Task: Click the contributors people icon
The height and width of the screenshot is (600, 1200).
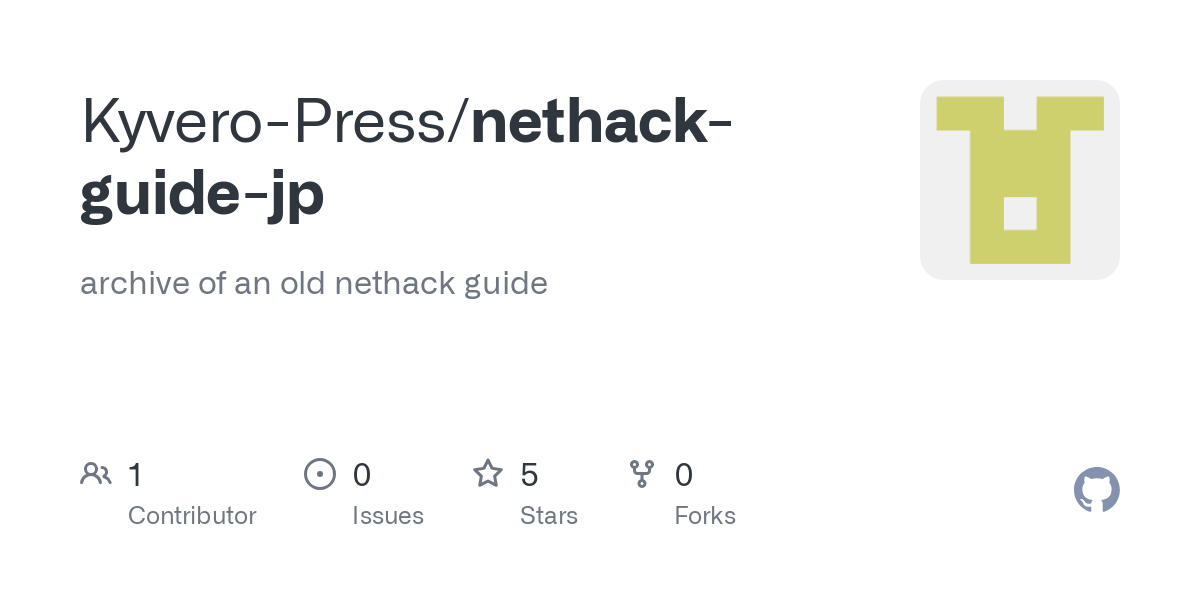Action: point(96,474)
